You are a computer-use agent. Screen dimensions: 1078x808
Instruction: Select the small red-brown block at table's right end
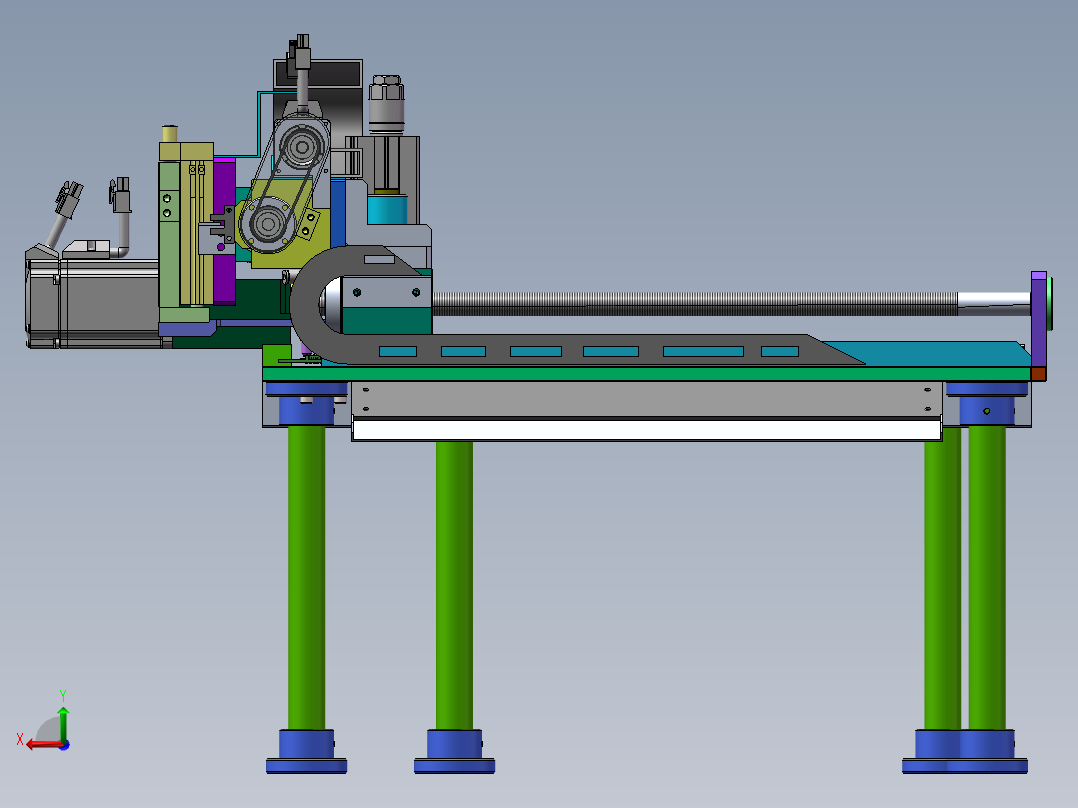pos(1038,374)
